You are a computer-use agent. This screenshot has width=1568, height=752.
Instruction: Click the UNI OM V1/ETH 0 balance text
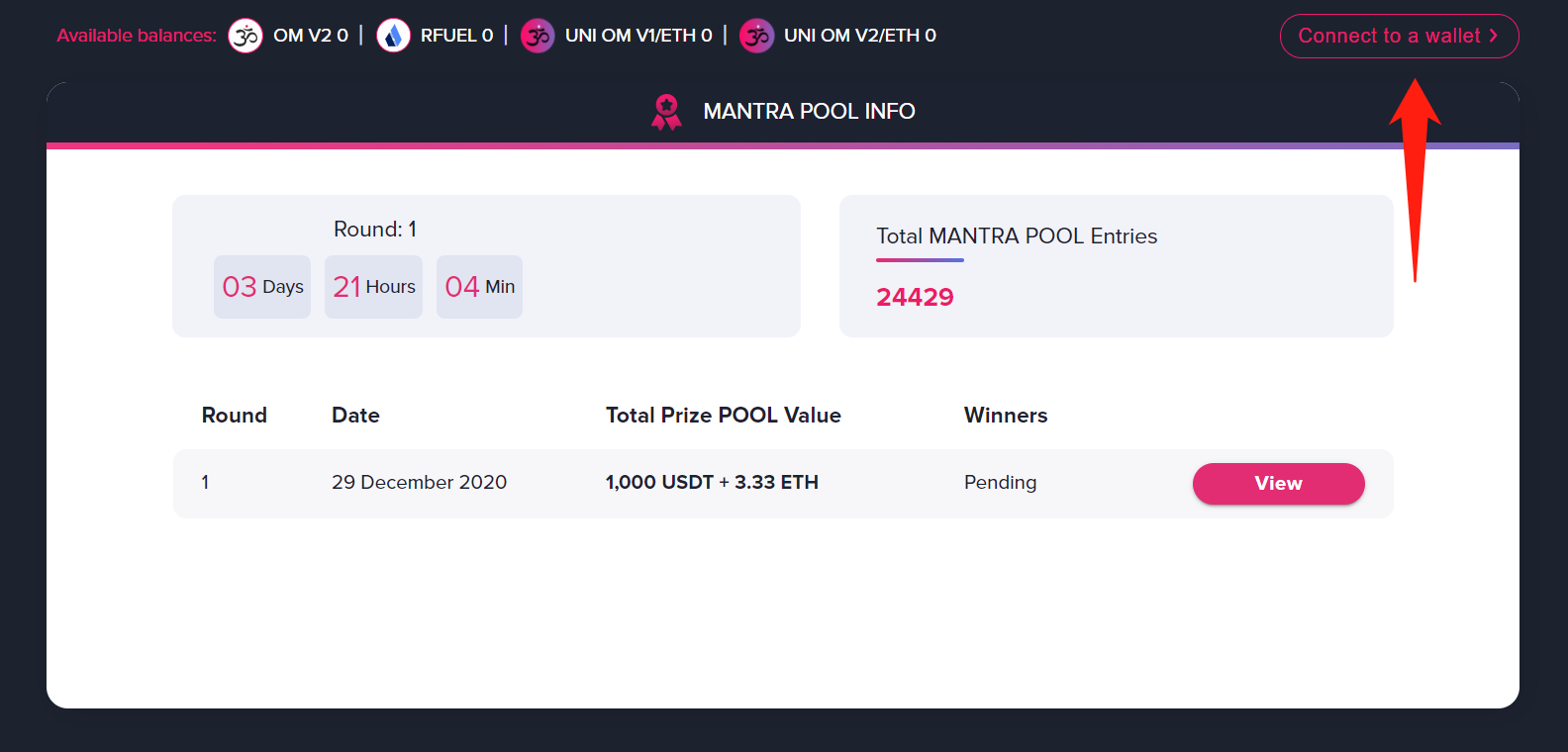pyautogui.click(x=638, y=36)
